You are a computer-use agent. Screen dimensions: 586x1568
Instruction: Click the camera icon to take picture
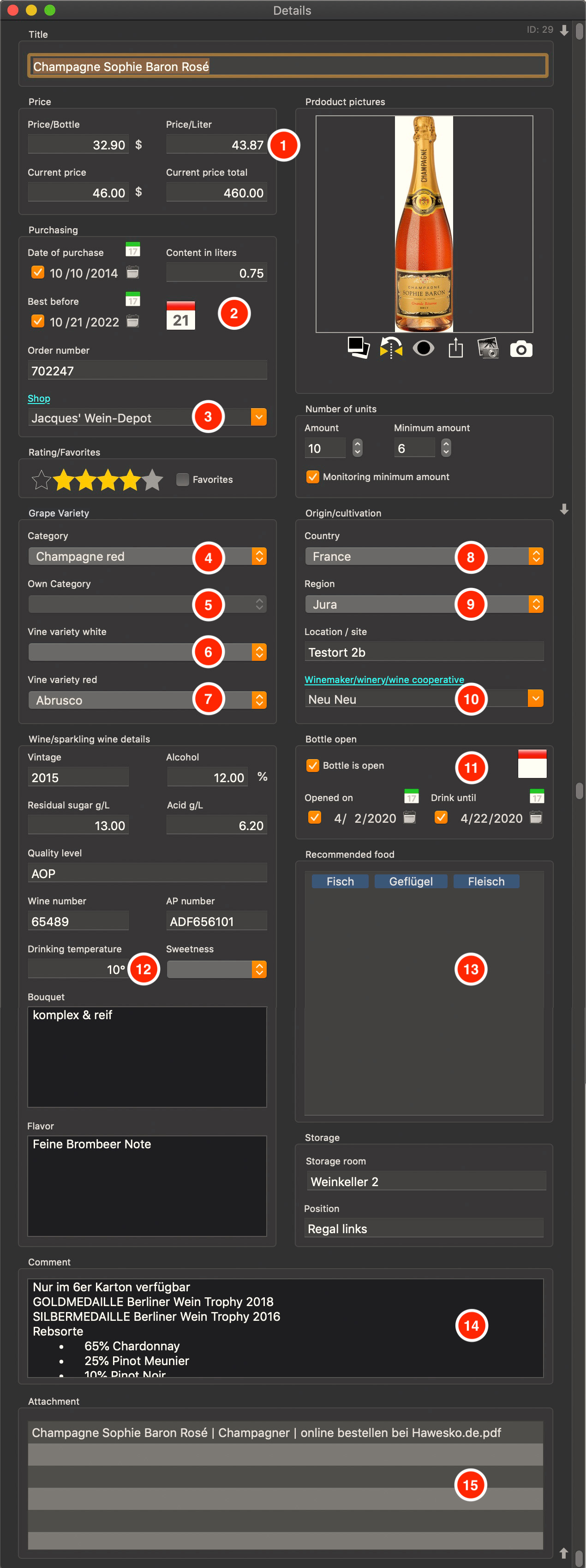521,349
